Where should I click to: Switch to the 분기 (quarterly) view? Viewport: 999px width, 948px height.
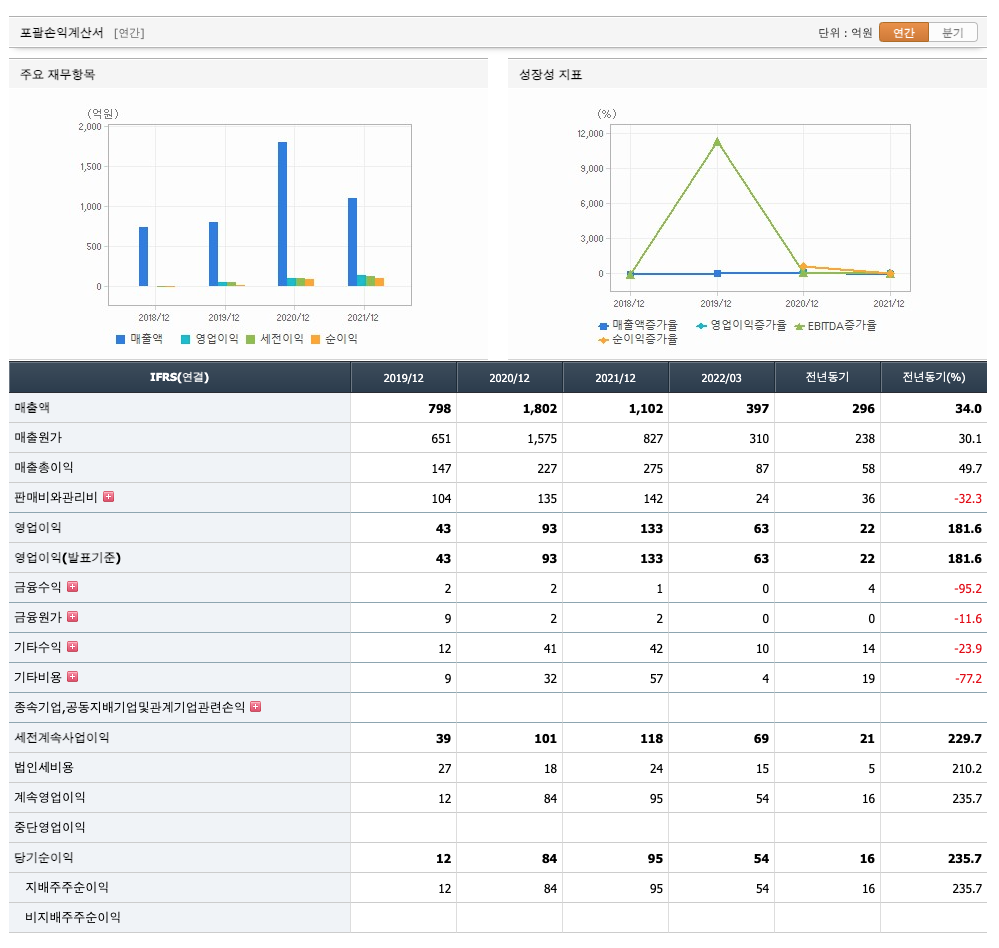tap(952, 32)
